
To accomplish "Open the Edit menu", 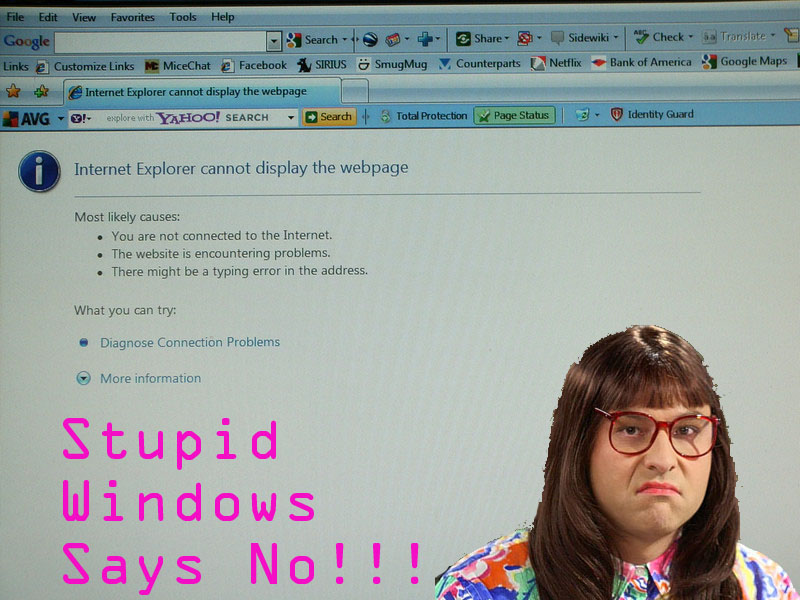I will pos(48,17).
